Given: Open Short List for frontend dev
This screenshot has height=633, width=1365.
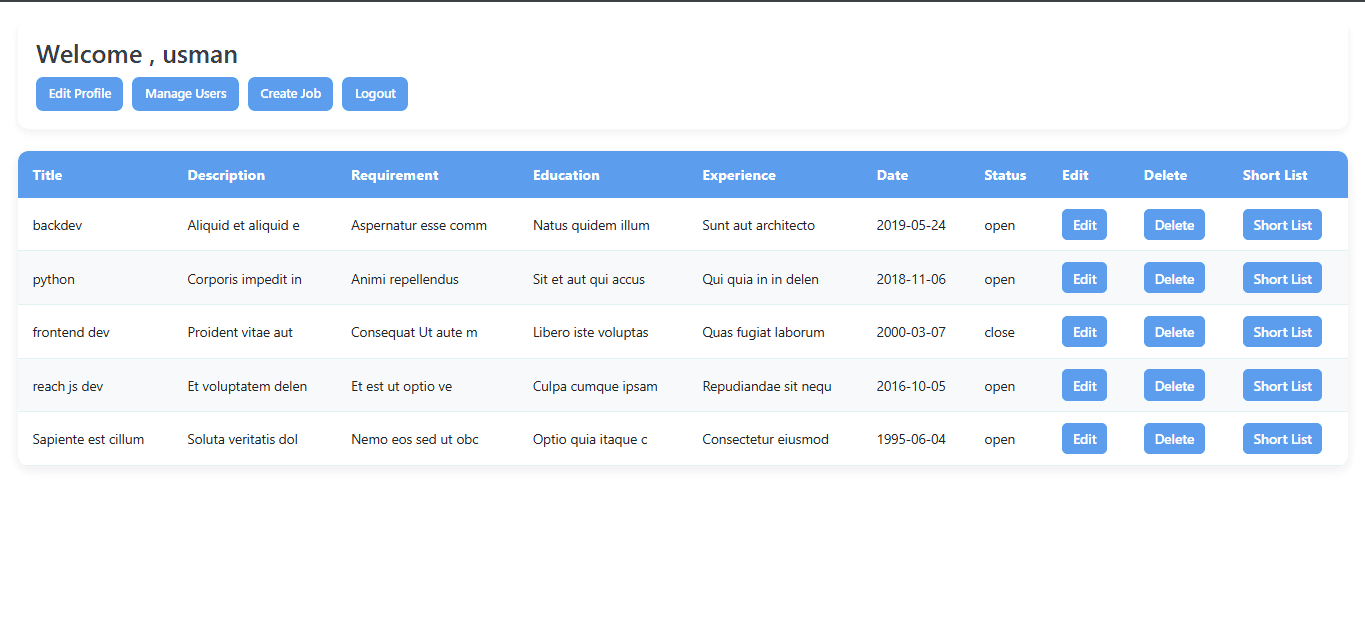Looking at the screenshot, I should (x=1282, y=332).
